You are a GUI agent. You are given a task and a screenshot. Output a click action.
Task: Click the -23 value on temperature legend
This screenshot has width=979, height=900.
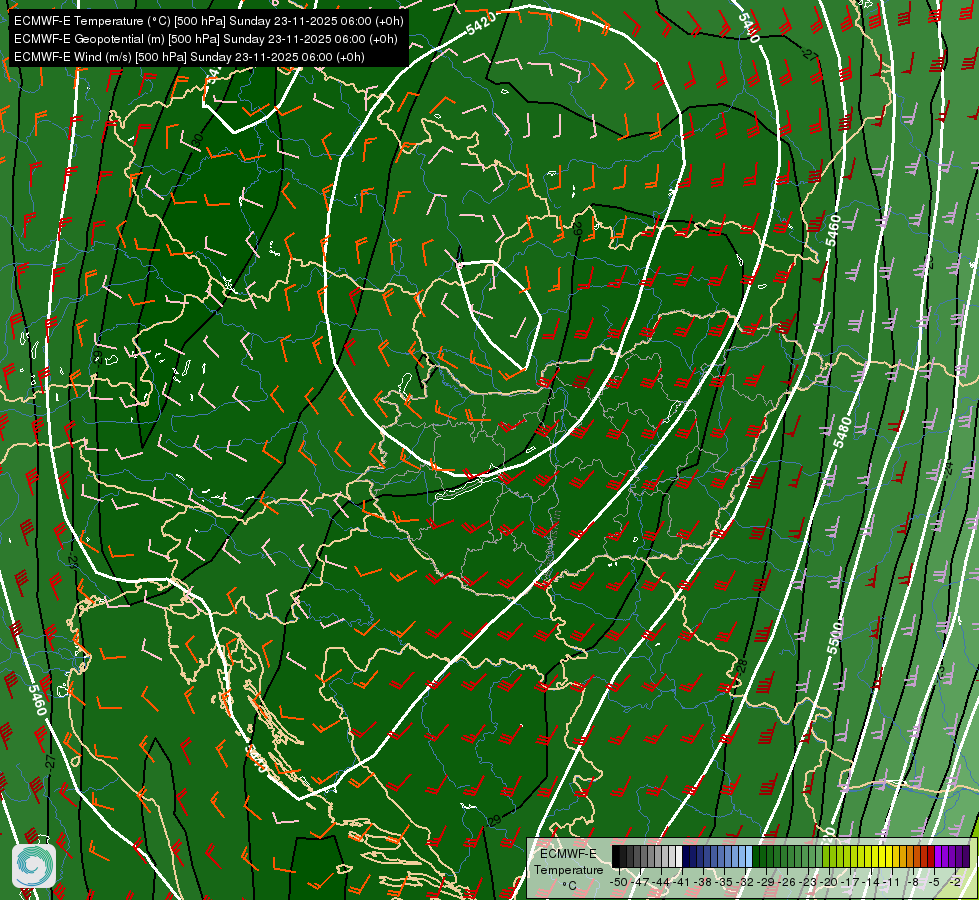(x=809, y=882)
